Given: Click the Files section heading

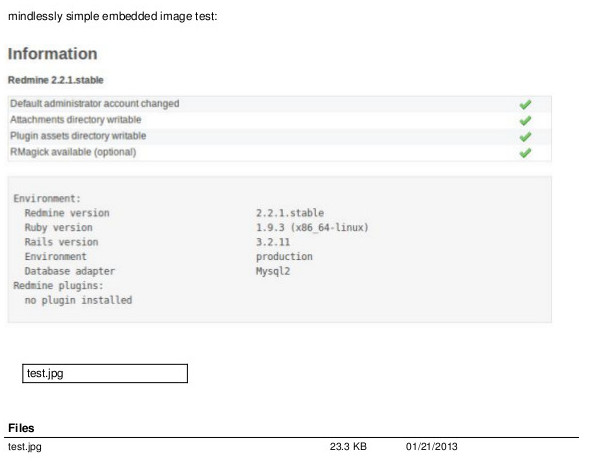Looking at the screenshot, I should click(x=21, y=428).
